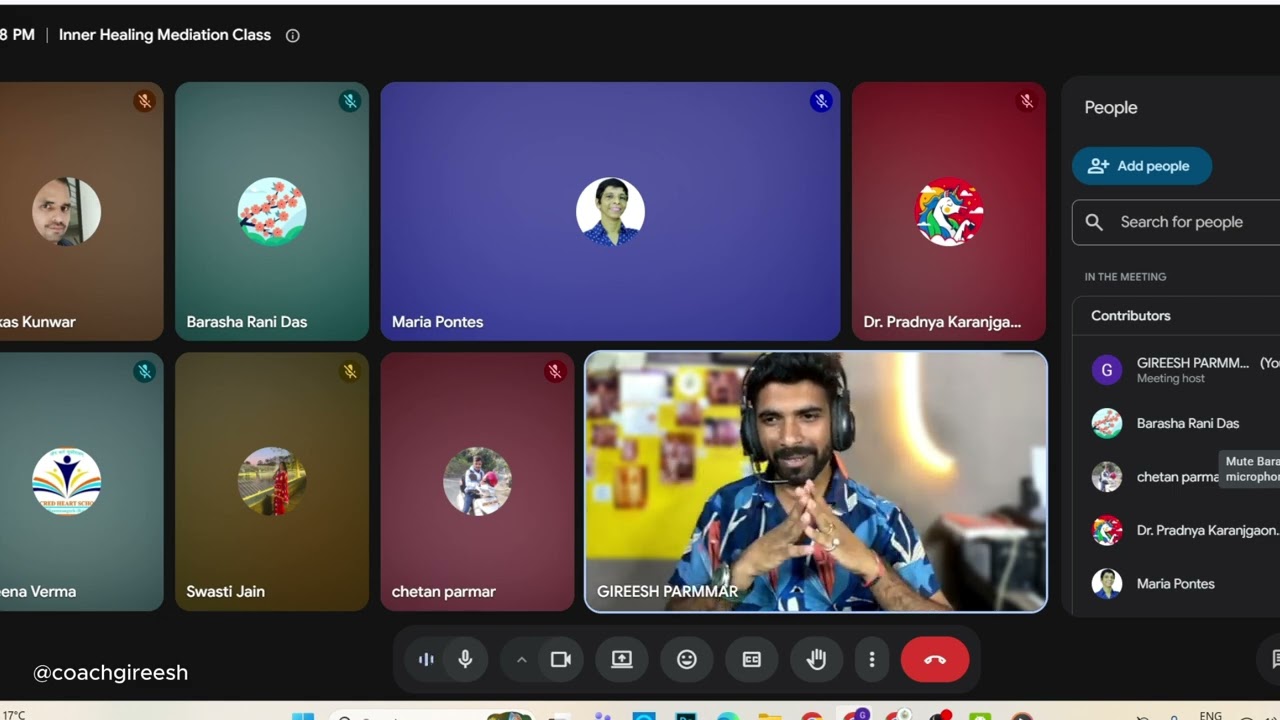Click the meeting details info icon
This screenshot has width=1280, height=720.
click(x=293, y=35)
